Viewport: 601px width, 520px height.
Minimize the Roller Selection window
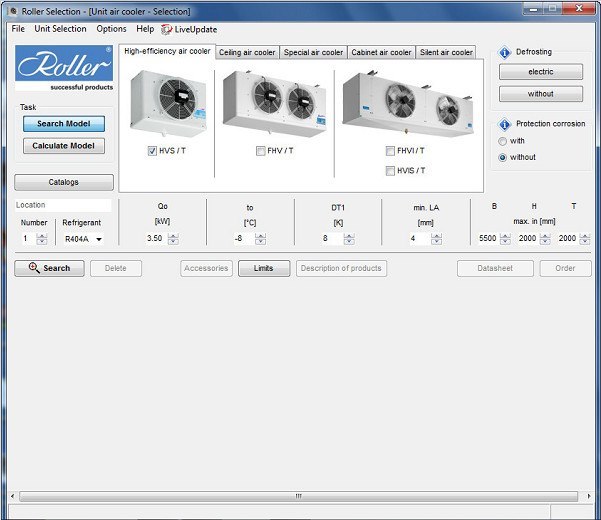(x=534, y=9)
